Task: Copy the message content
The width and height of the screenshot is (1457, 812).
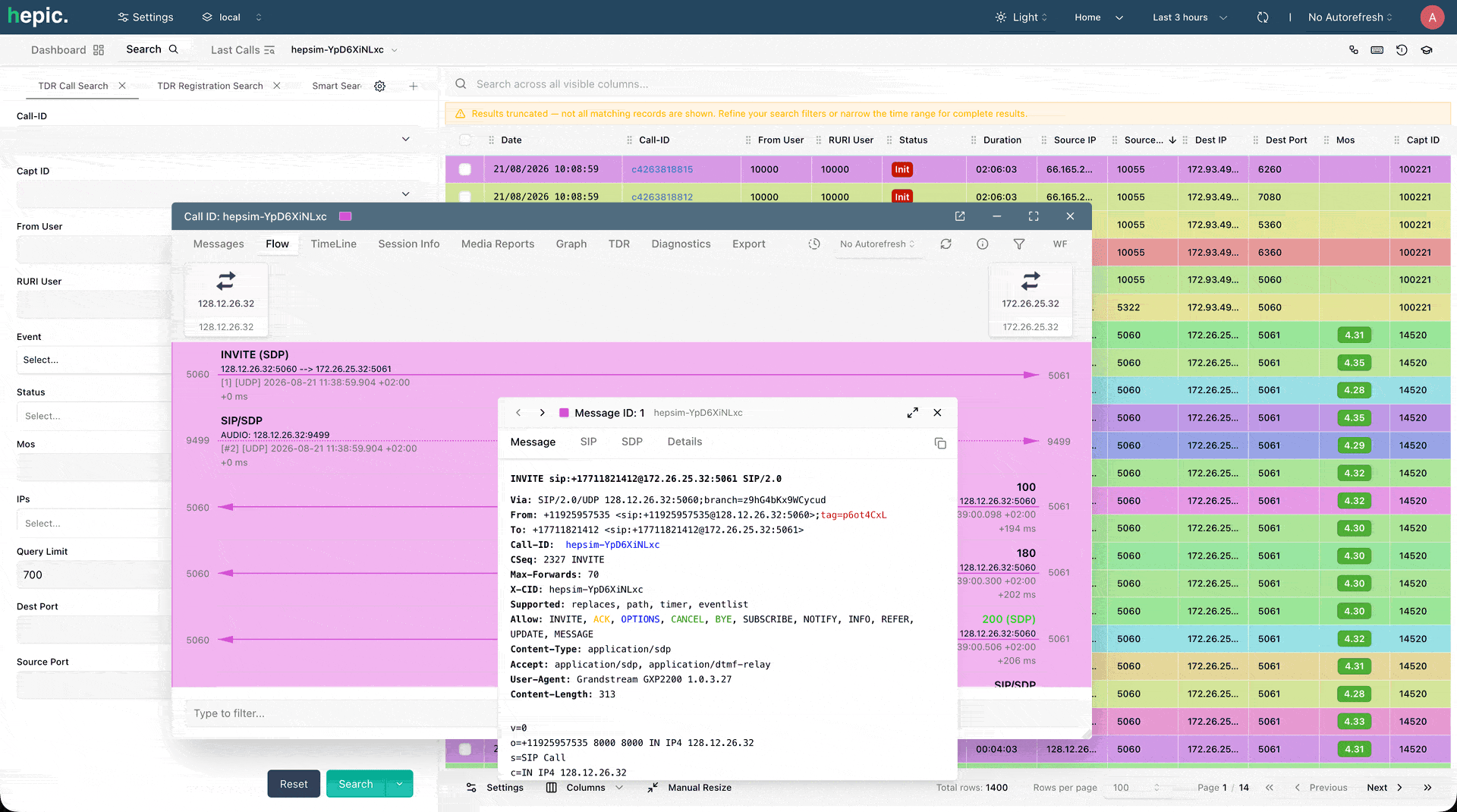Action: (x=940, y=443)
